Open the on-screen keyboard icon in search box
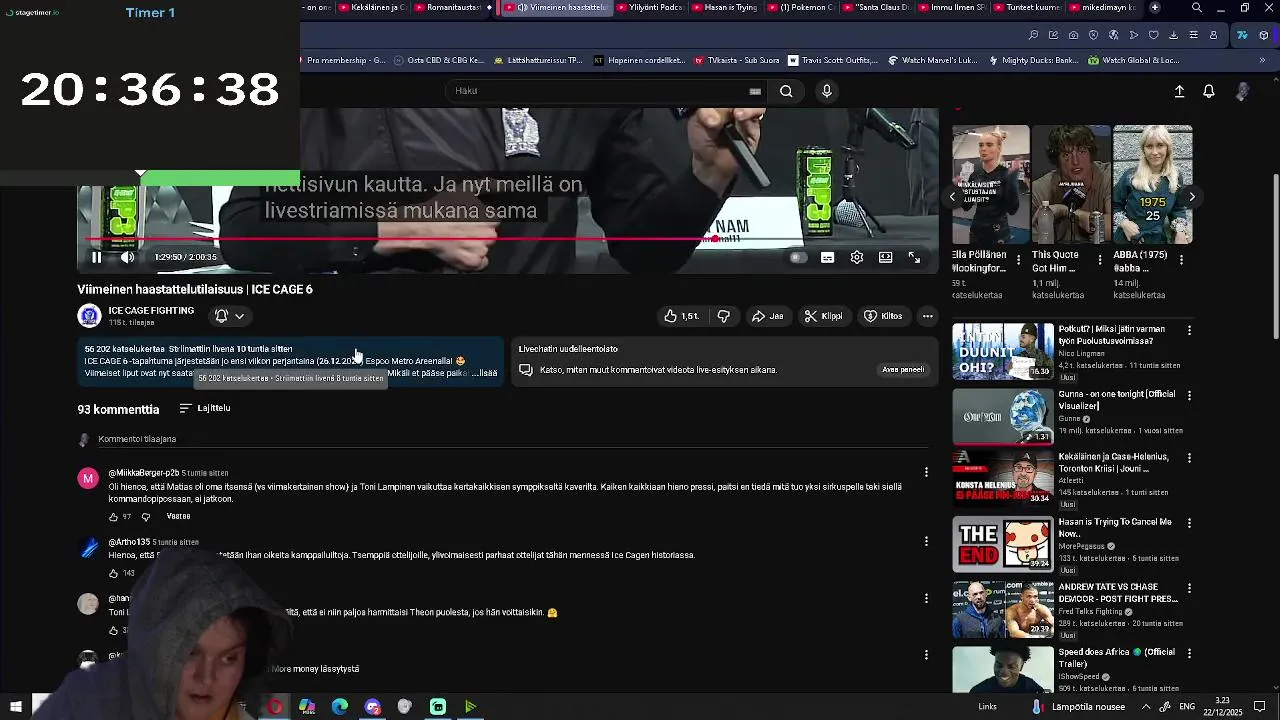 click(755, 91)
